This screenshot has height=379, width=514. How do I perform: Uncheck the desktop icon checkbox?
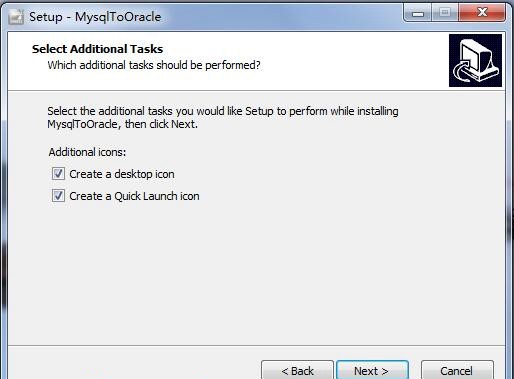[58, 174]
